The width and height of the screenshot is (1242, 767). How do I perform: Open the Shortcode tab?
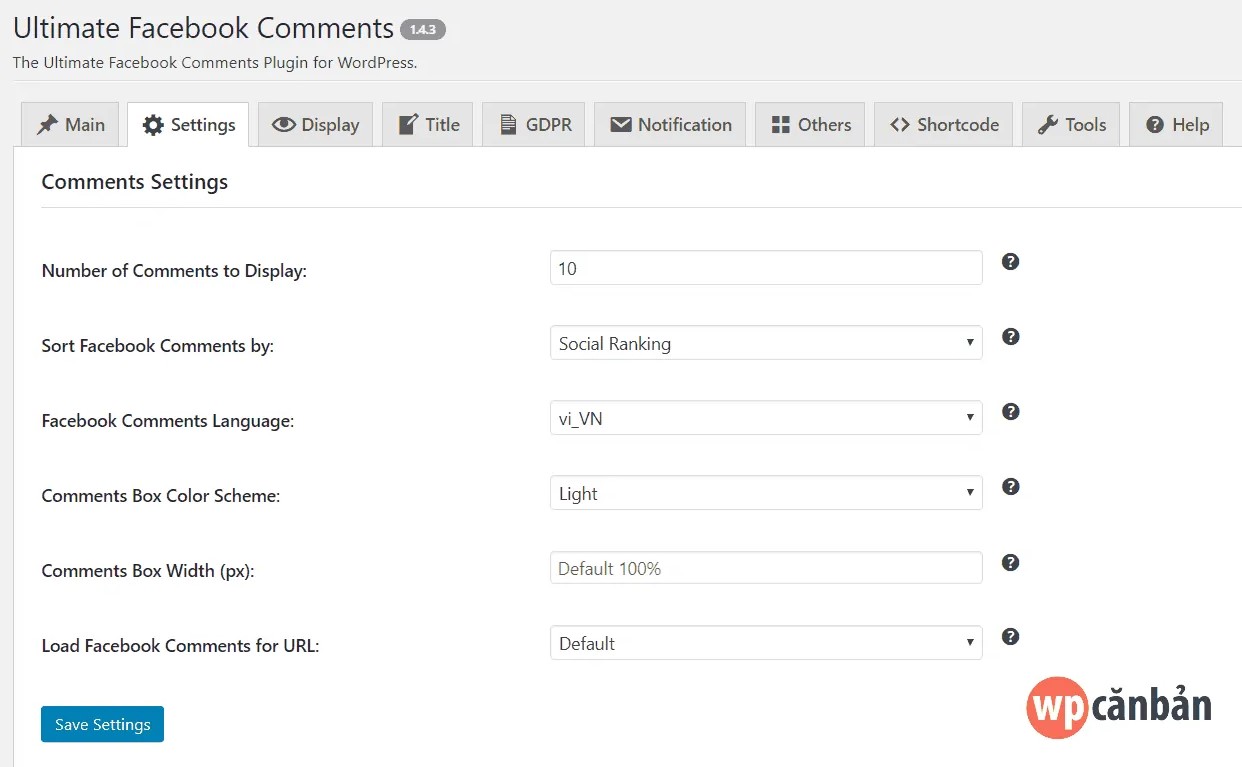click(x=943, y=125)
